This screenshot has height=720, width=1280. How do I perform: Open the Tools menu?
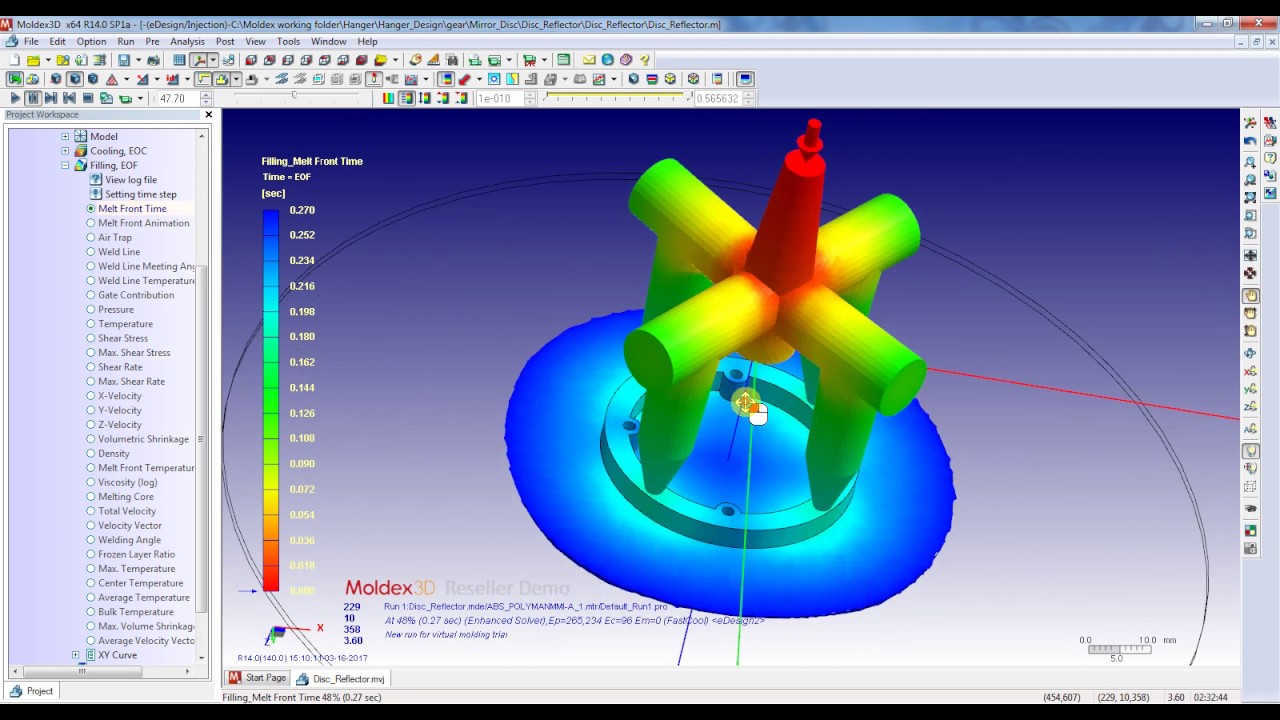click(x=288, y=41)
